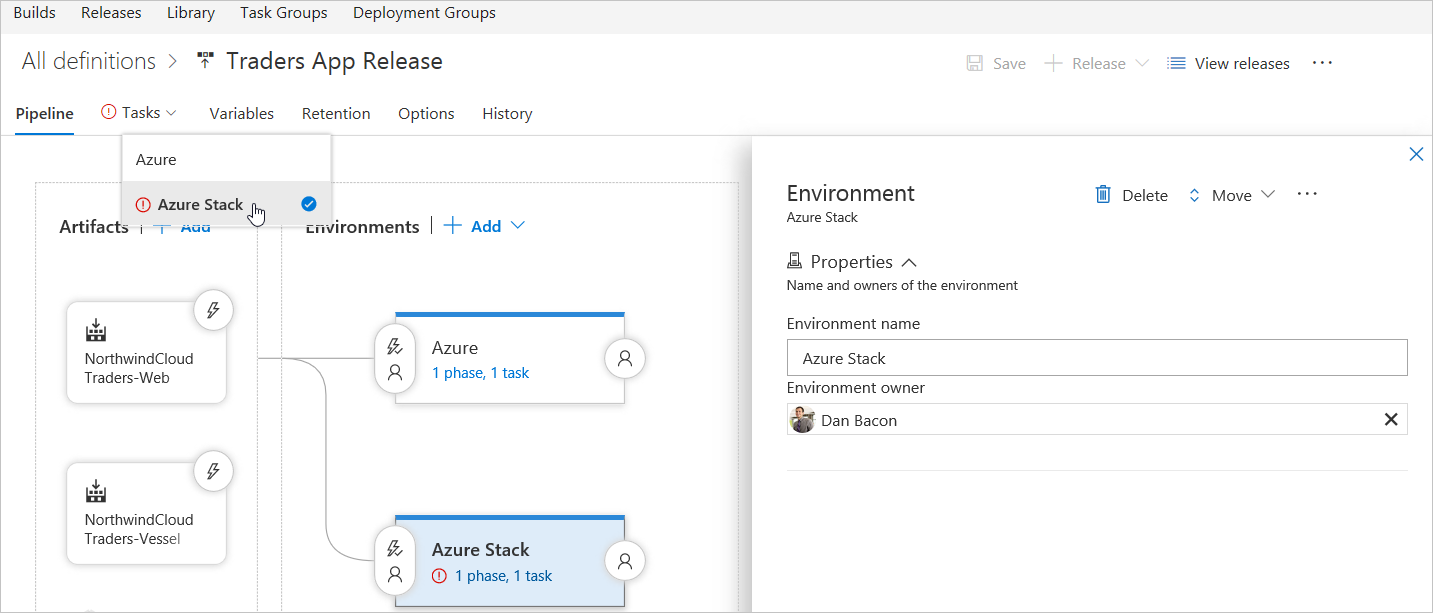The height and width of the screenshot is (613, 1433).
Task: Open post-deployment approvers for Azure Stack environment
Action: pos(625,561)
